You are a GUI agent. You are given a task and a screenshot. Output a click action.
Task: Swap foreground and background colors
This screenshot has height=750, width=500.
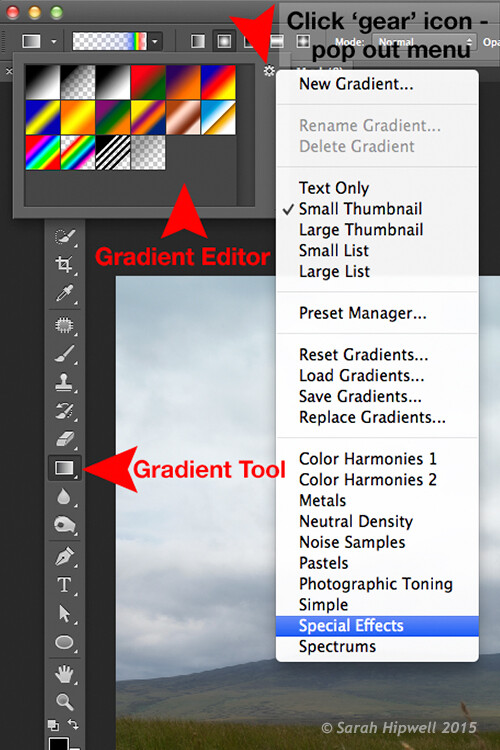(73, 724)
